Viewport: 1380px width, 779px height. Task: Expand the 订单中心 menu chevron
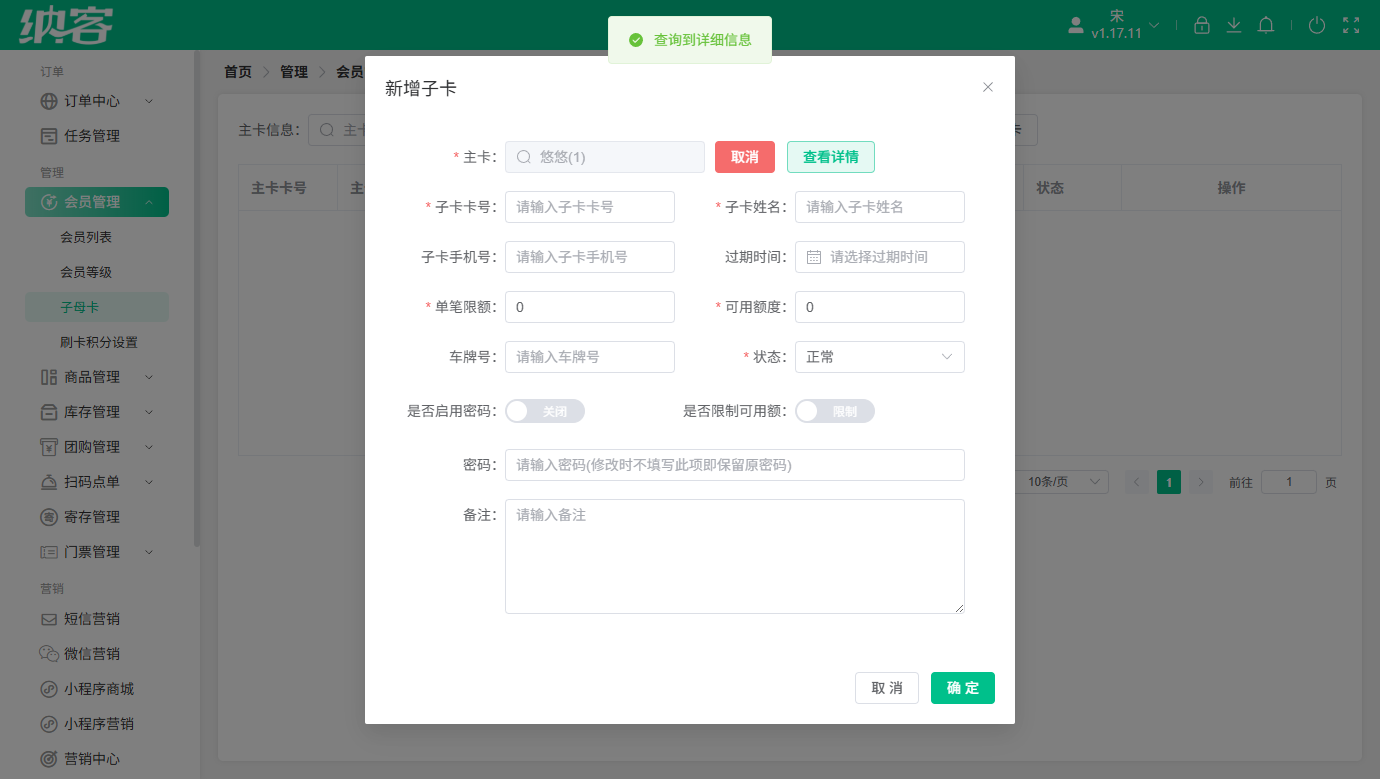149,101
